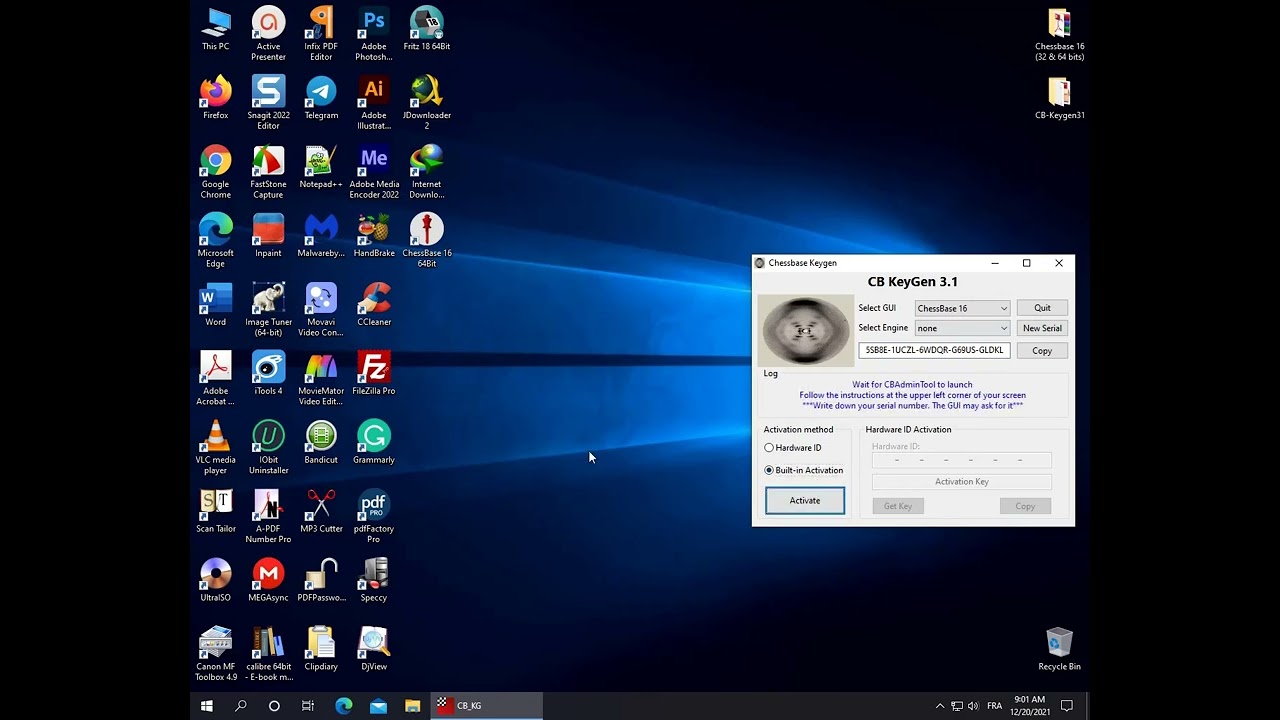Copy the serial number with top Copy button

coord(1042,351)
